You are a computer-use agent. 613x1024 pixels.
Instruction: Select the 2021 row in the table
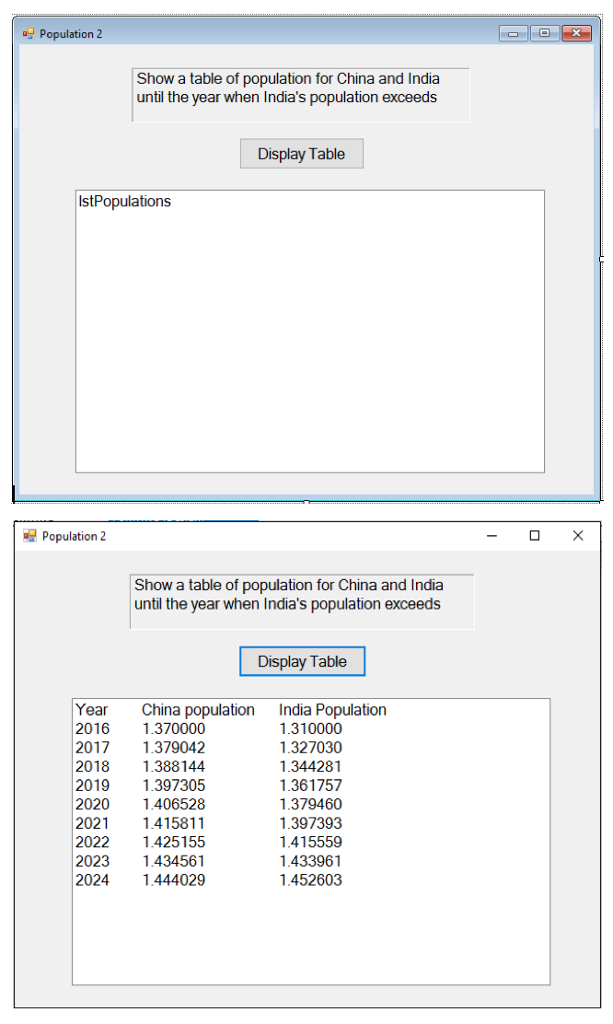(311, 824)
